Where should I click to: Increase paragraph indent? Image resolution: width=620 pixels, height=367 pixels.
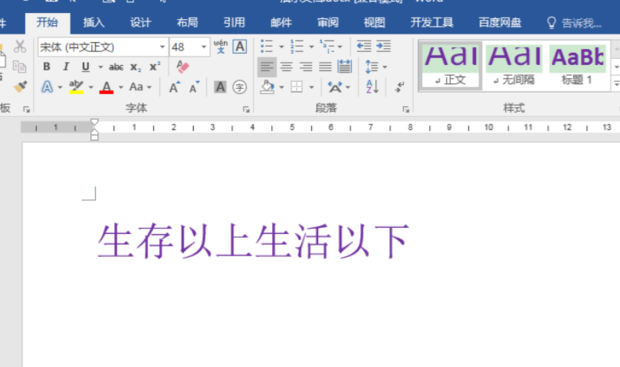pos(384,46)
